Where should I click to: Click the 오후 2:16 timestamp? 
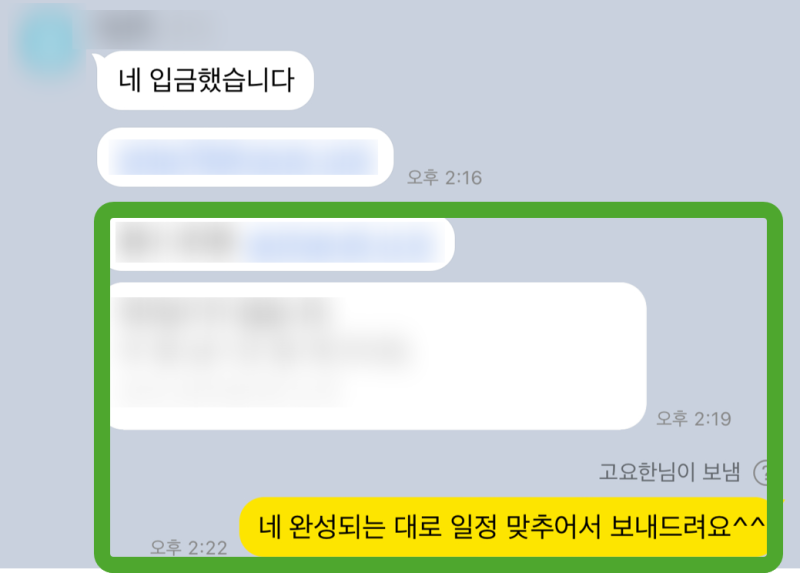click(x=444, y=178)
